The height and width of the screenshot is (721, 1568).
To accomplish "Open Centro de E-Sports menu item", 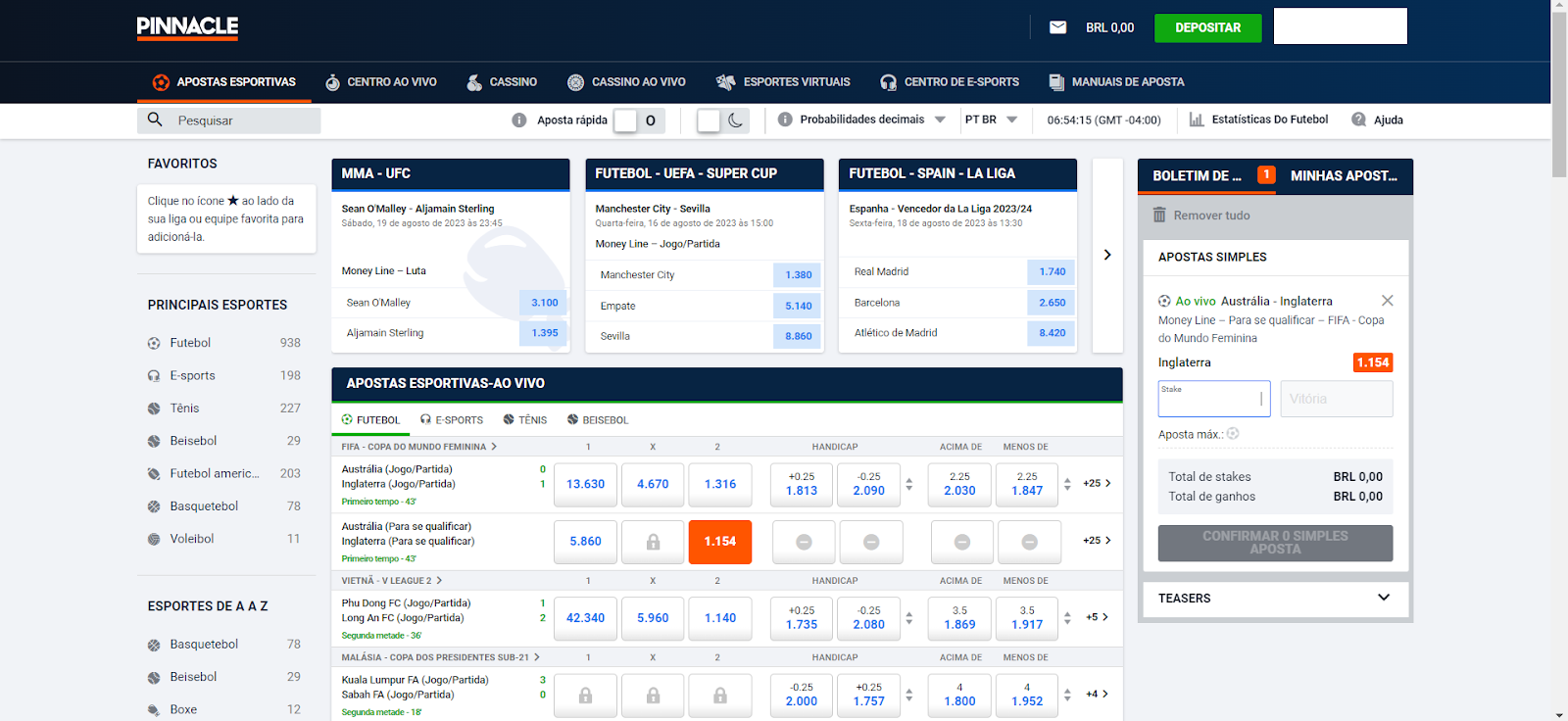I will (950, 82).
